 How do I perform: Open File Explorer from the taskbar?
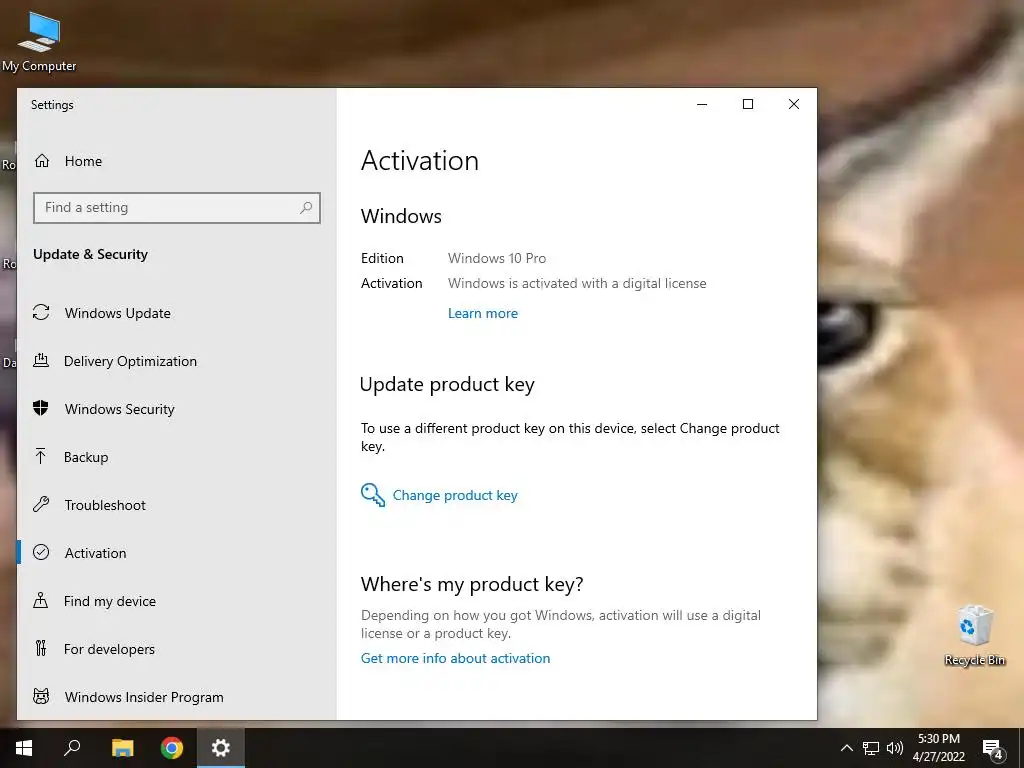coord(122,748)
